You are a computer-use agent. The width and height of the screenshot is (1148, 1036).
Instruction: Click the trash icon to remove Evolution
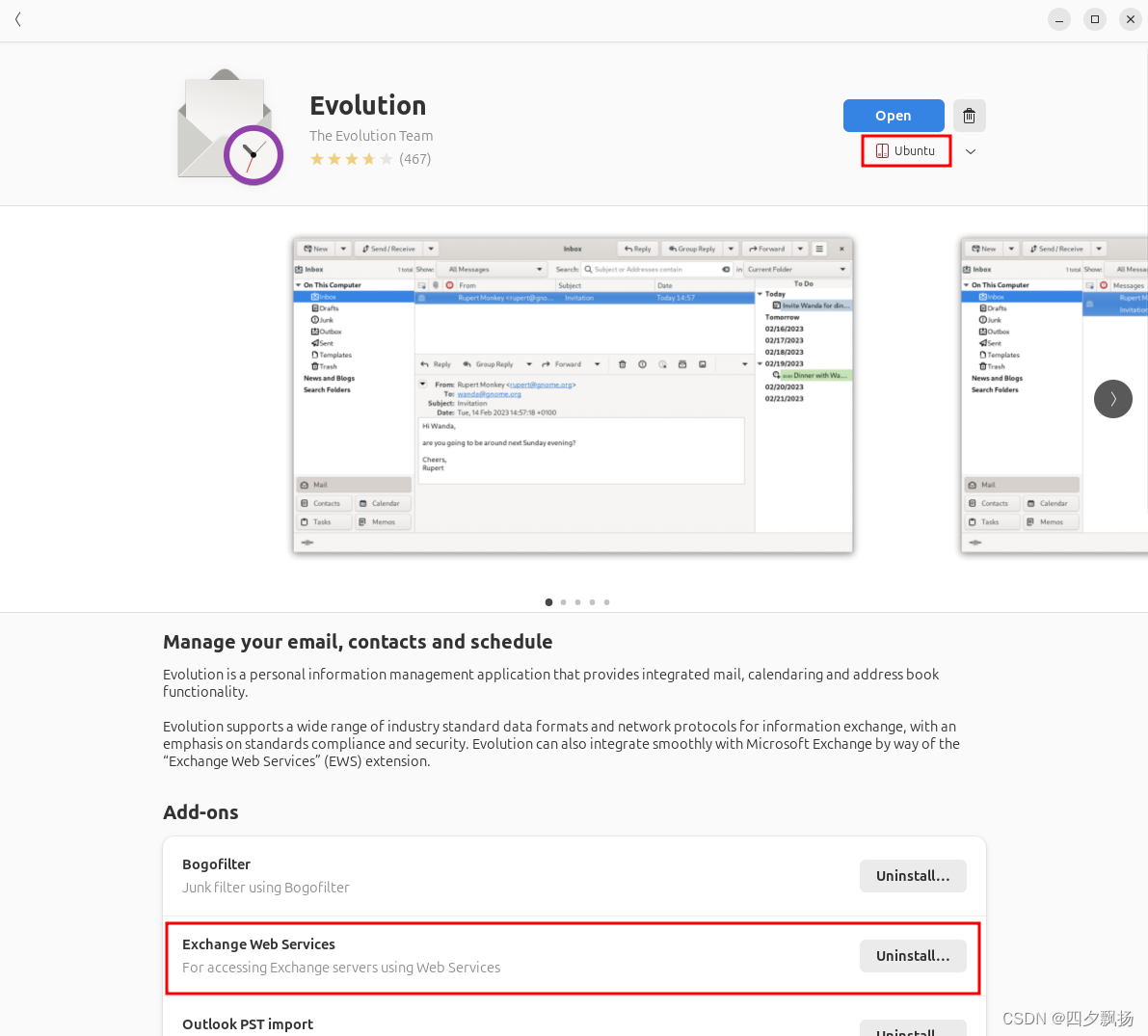[969, 115]
